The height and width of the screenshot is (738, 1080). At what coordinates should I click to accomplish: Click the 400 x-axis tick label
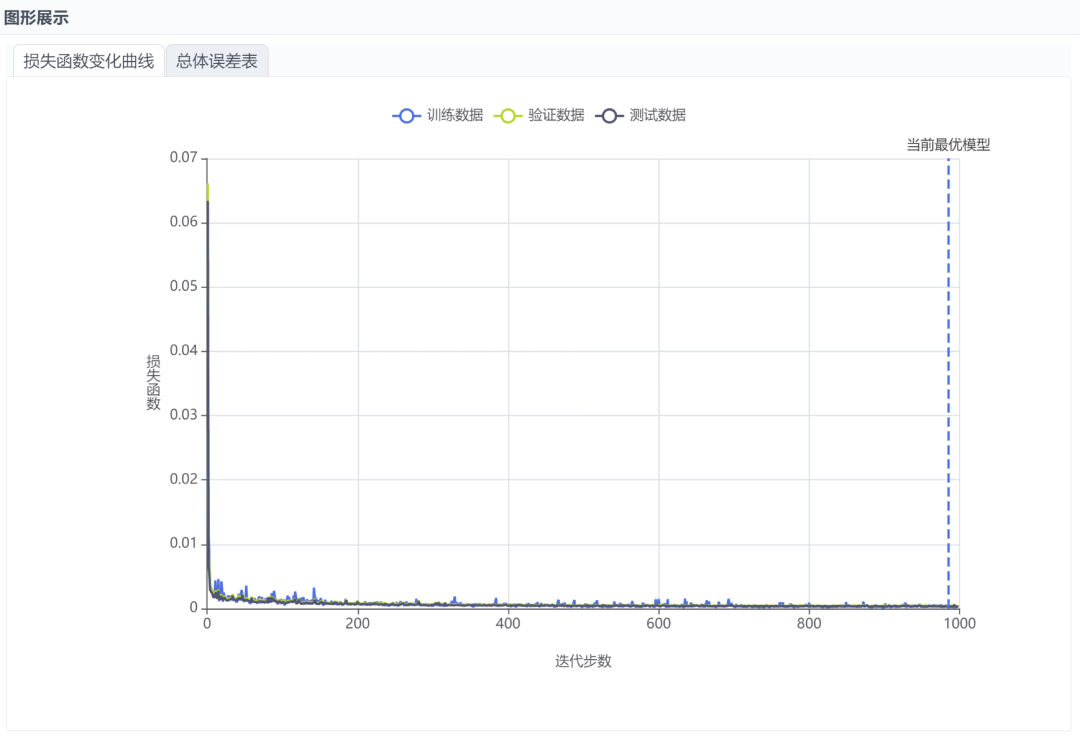point(508,624)
